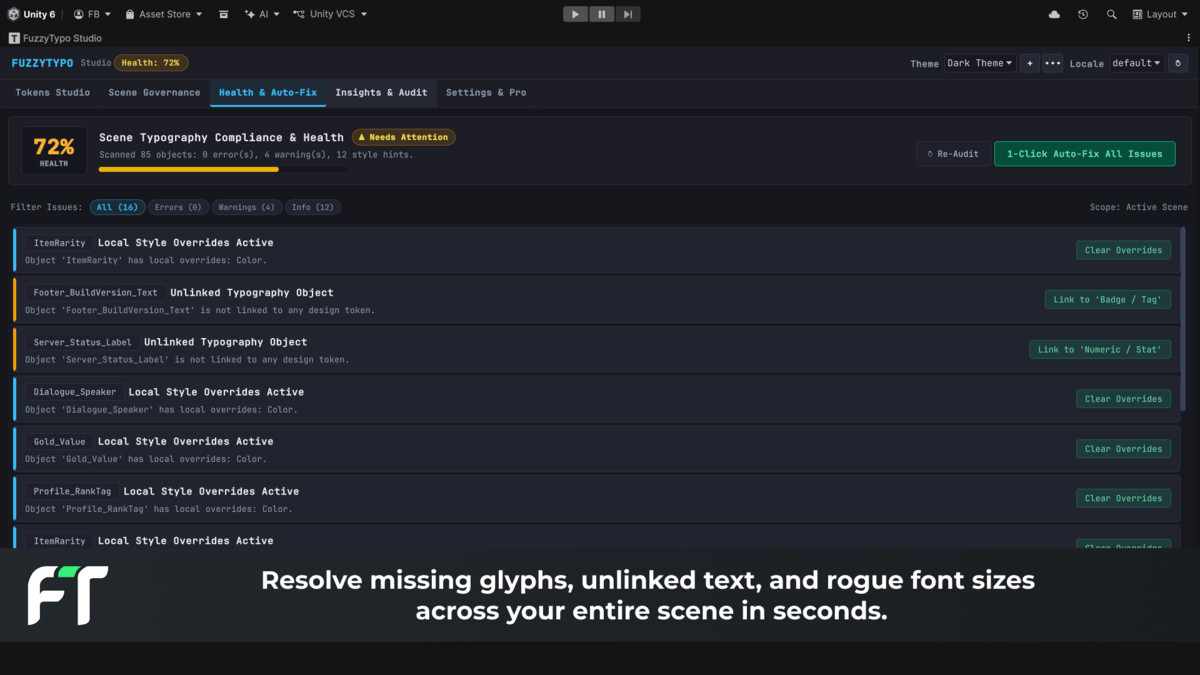Viewport: 1200px width, 675px height.
Task: Open the theme more options ellipsis button
Action: point(1052,63)
